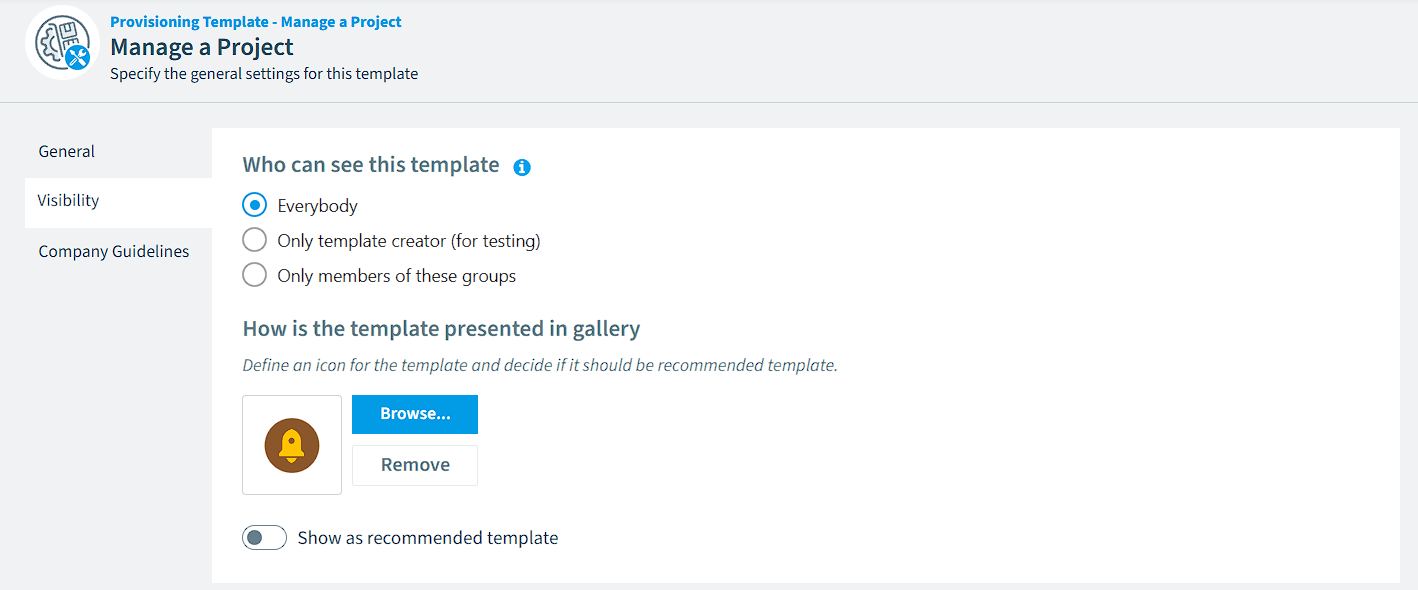Click the yellow bell template icon preview
The height and width of the screenshot is (590, 1418).
pos(292,445)
